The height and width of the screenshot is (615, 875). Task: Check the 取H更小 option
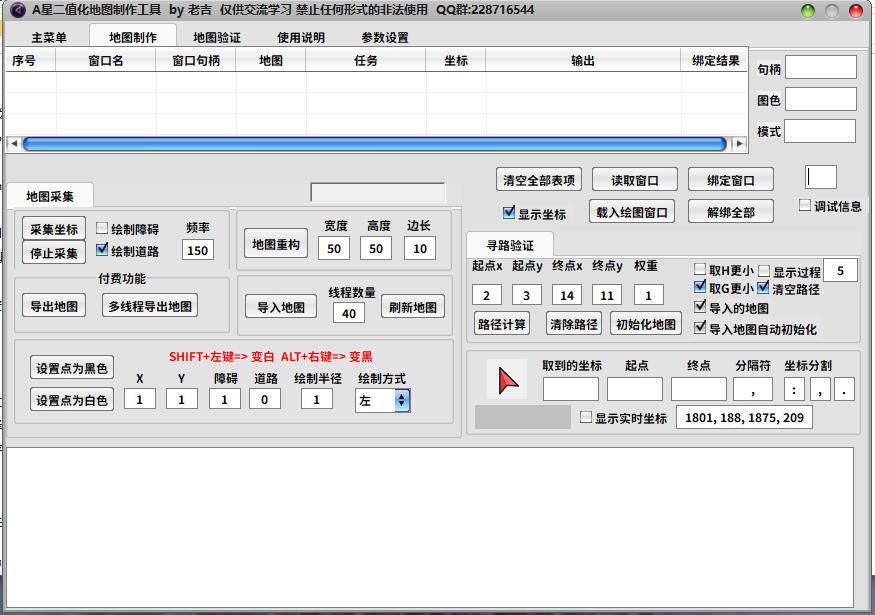click(x=698, y=268)
